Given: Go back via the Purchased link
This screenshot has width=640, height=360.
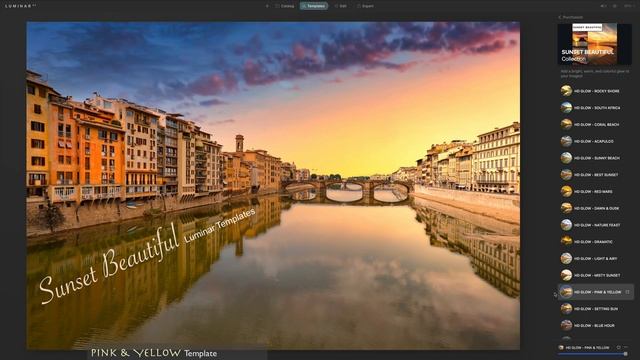Looking at the screenshot, I should coord(571,18).
